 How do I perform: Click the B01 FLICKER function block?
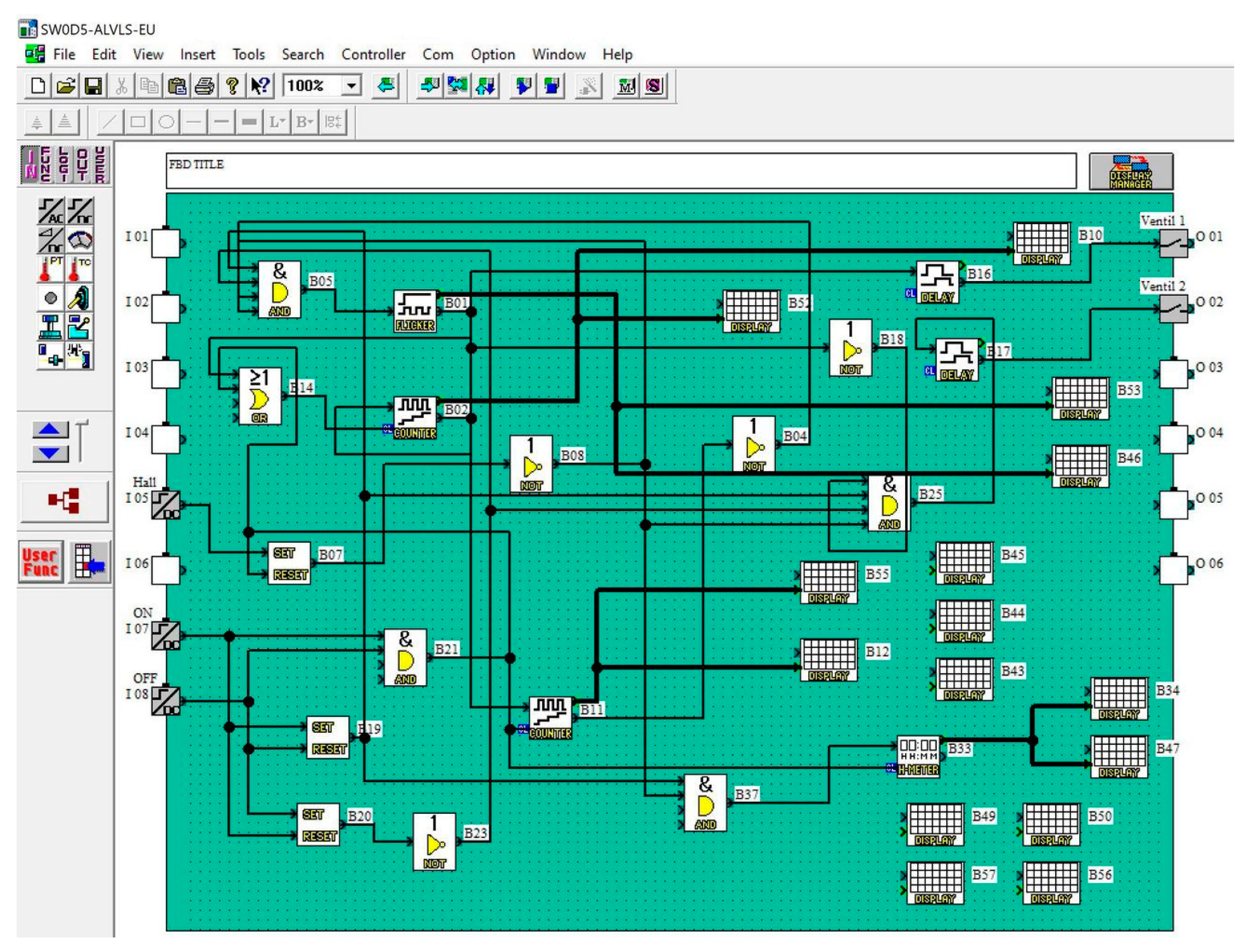click(x=414, y=311)
